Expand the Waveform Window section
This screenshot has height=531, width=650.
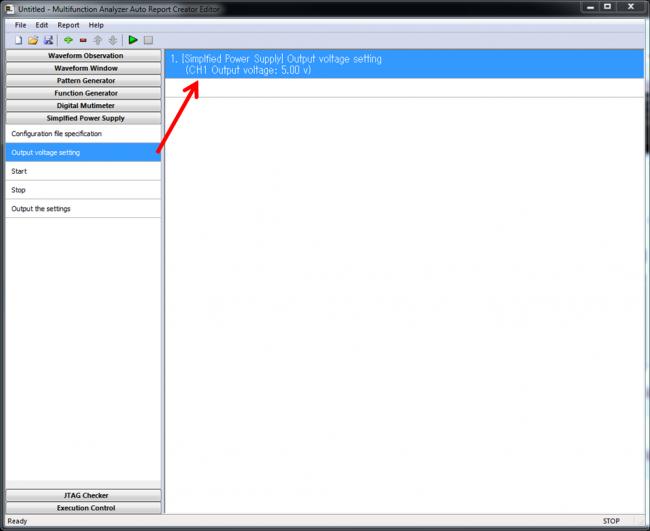coord(84,68)
